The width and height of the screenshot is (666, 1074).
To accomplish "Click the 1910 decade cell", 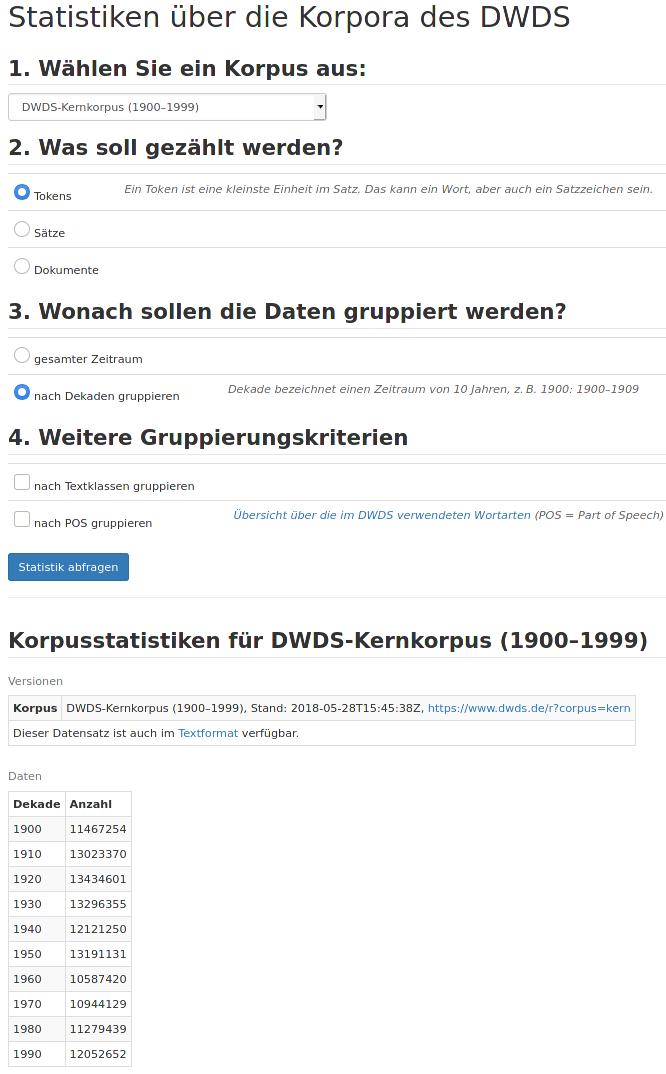I will 37,854.
